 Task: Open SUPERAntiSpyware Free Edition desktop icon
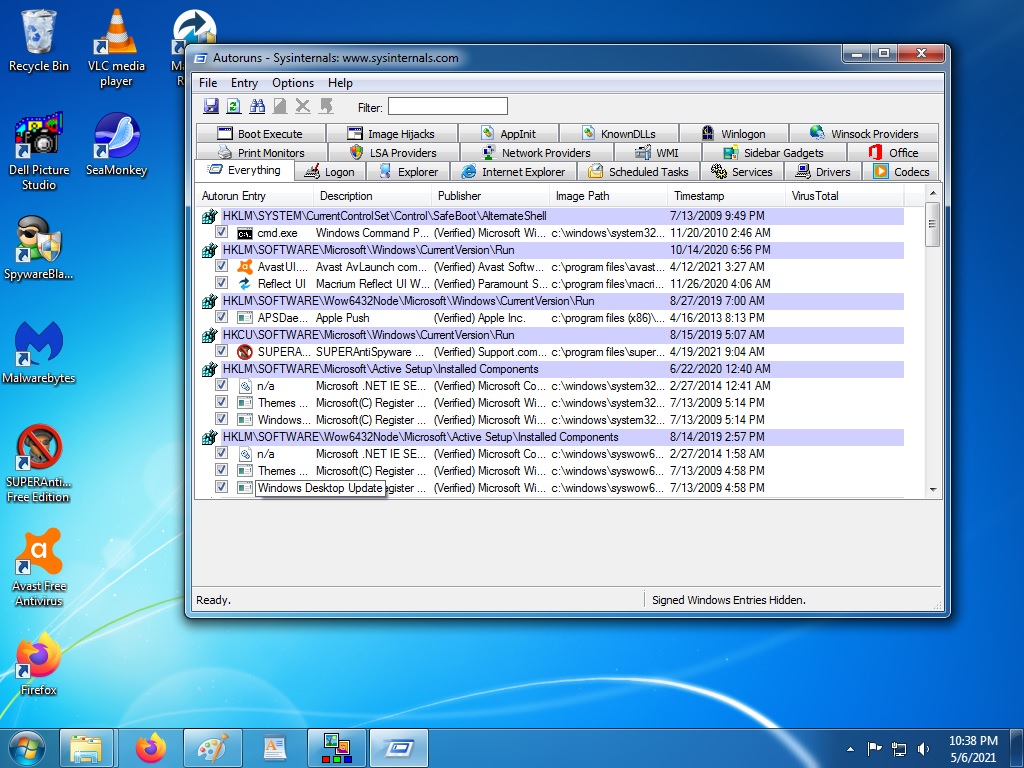pyautogui.click(x=39, y=464)
